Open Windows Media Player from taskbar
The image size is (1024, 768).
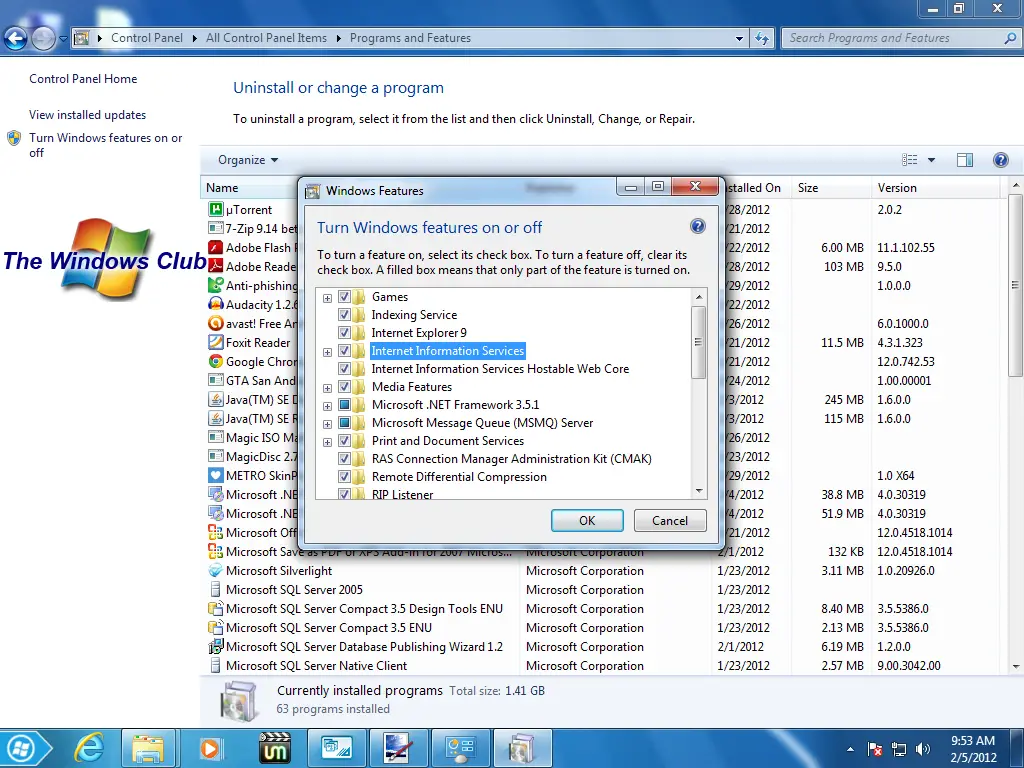pyautogui.click(x=210, y=748)
